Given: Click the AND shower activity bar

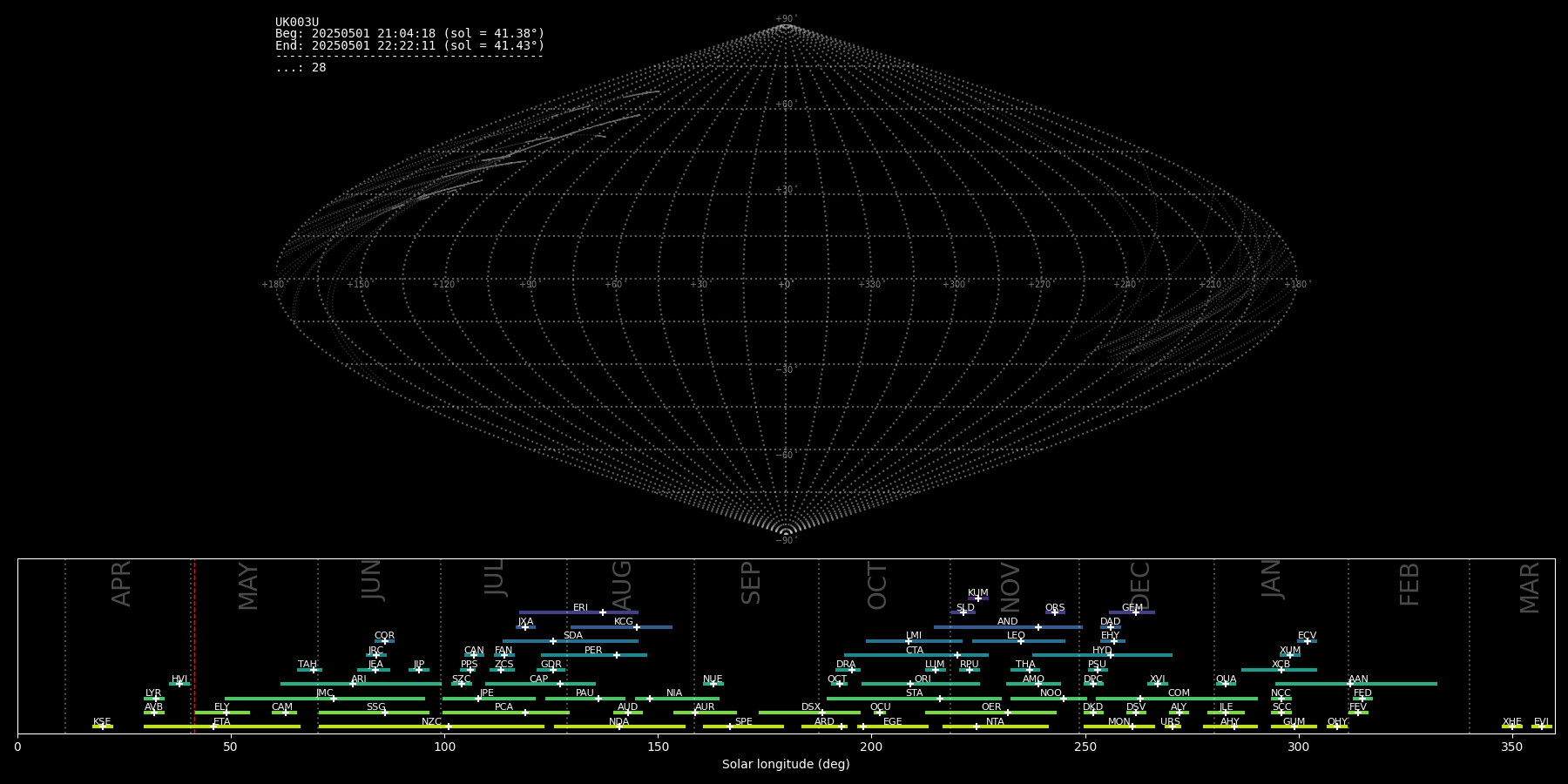Looking at the screenshot, I should [x=1008, y=627].
